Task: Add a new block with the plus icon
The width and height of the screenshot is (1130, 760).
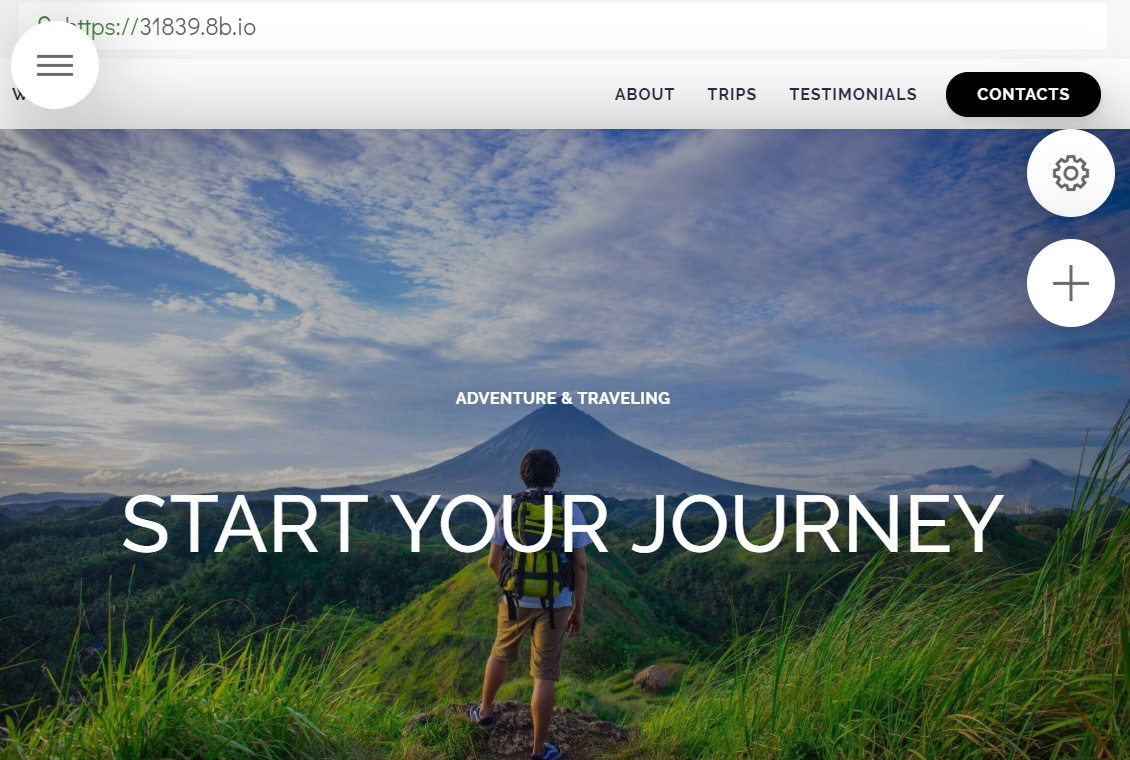Action: tap(1070, 283)
